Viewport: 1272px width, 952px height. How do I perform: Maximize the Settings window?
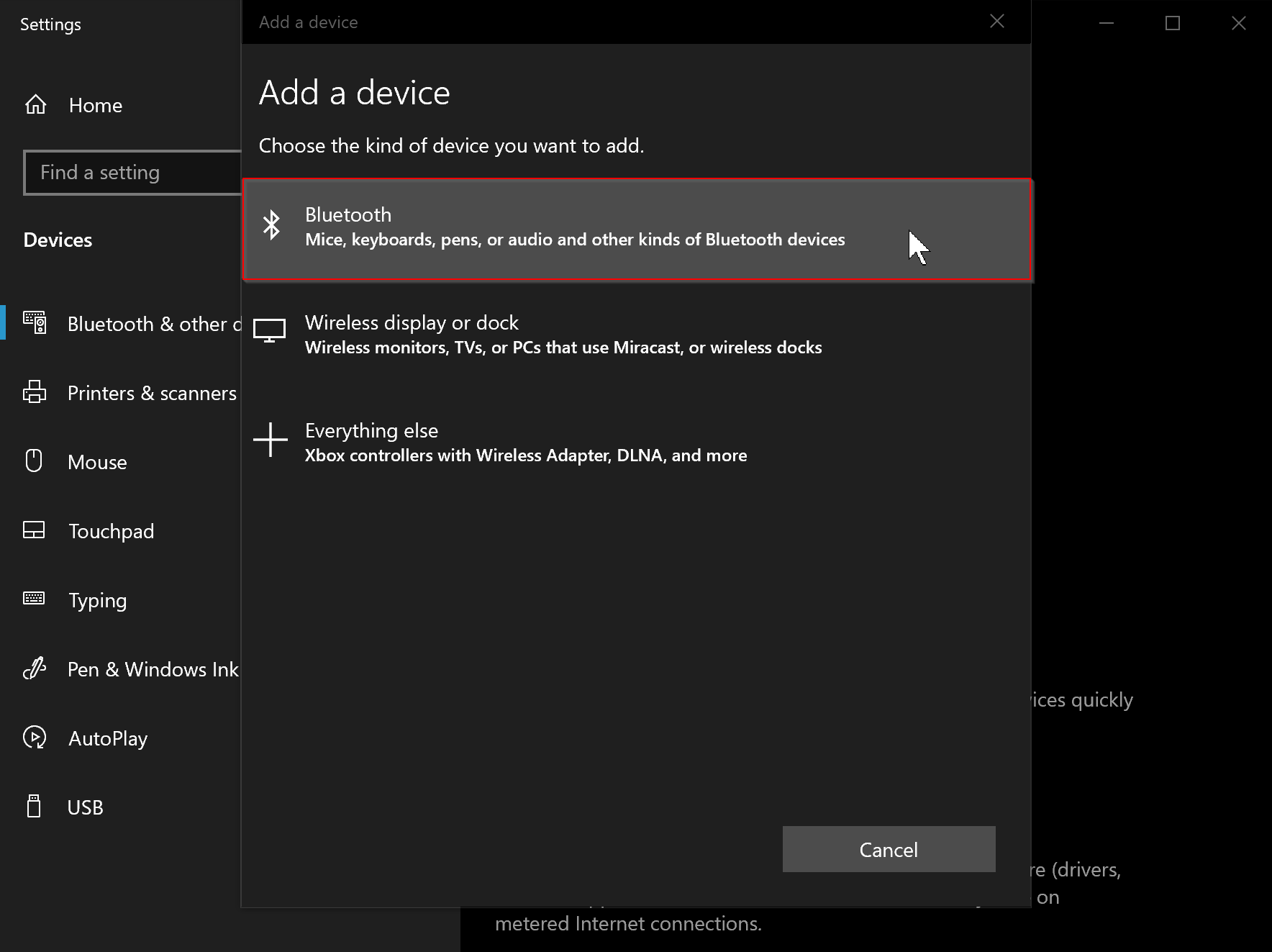(1173, 23)
